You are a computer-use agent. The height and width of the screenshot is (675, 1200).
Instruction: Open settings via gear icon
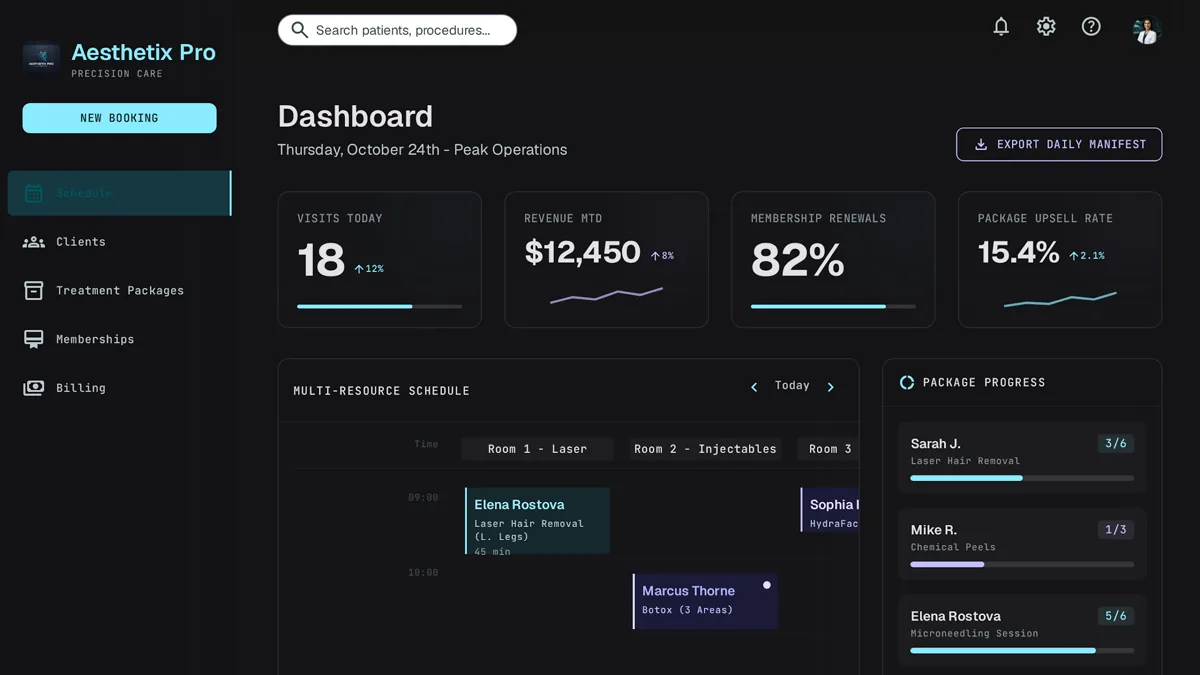click(x=1046, y=27)
